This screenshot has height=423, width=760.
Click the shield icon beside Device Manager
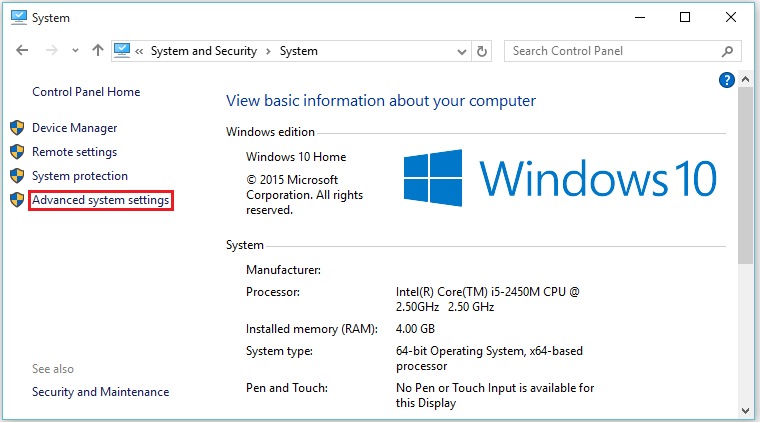[x=17, y=127]
